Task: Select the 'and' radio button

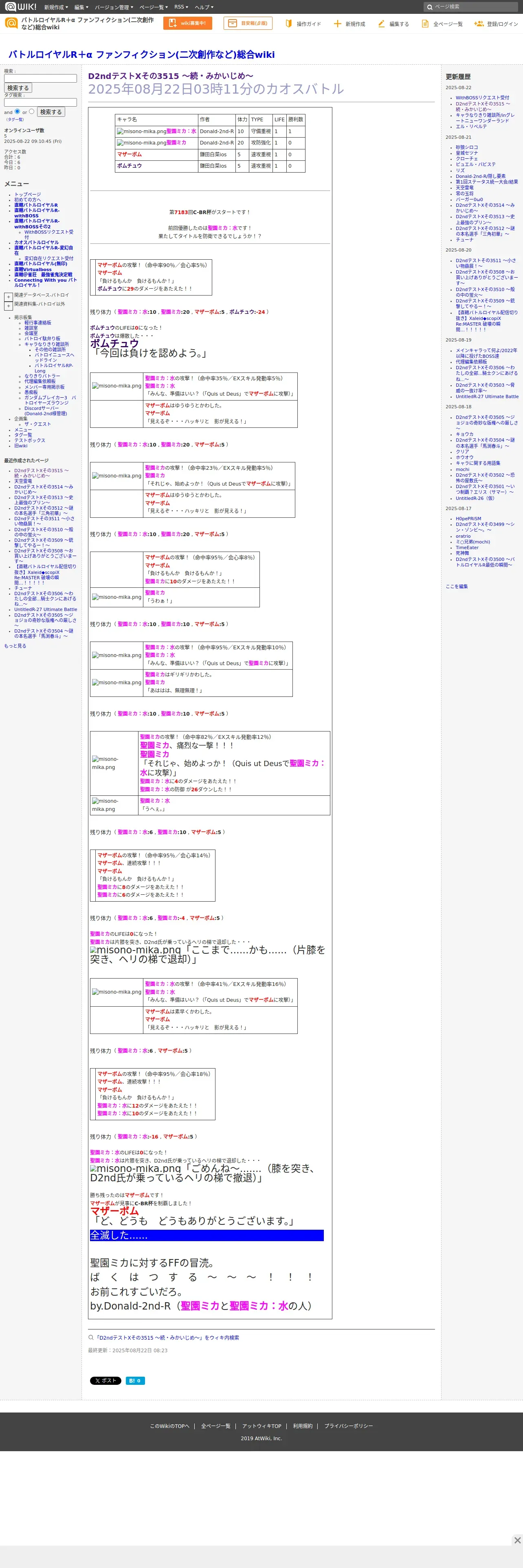Action: pos(17,112)
